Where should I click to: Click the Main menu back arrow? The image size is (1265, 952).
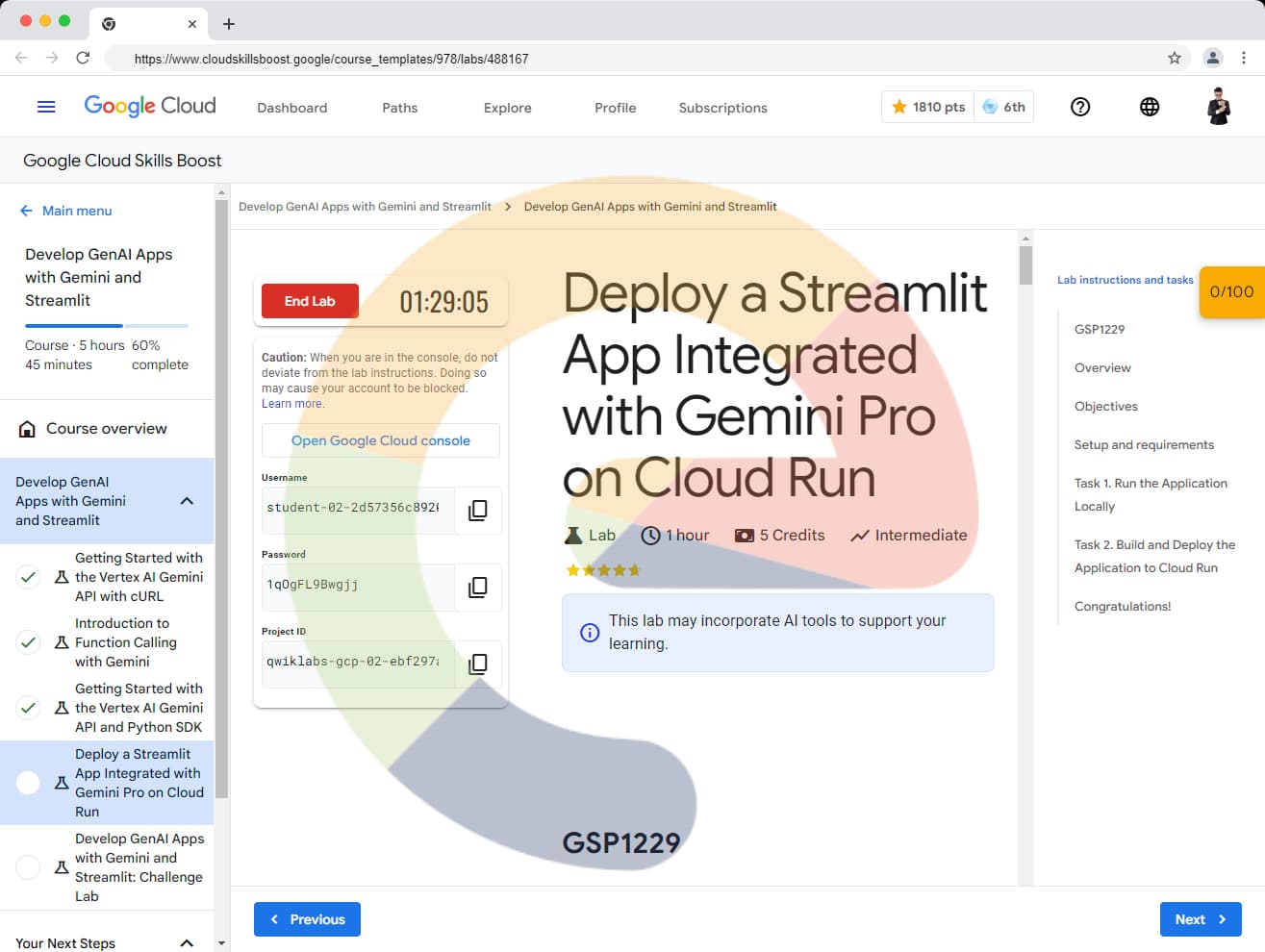pyautogui.click(x=26, y=211)
